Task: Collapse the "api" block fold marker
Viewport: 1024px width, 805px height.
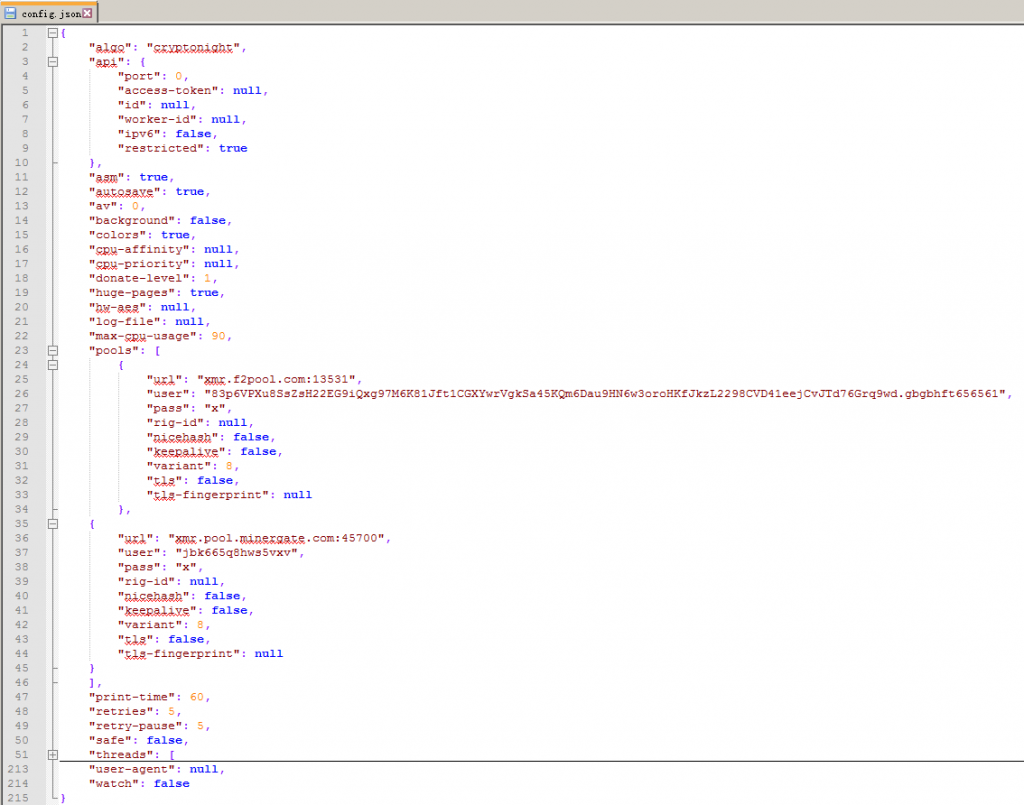Action: [52, 62]
